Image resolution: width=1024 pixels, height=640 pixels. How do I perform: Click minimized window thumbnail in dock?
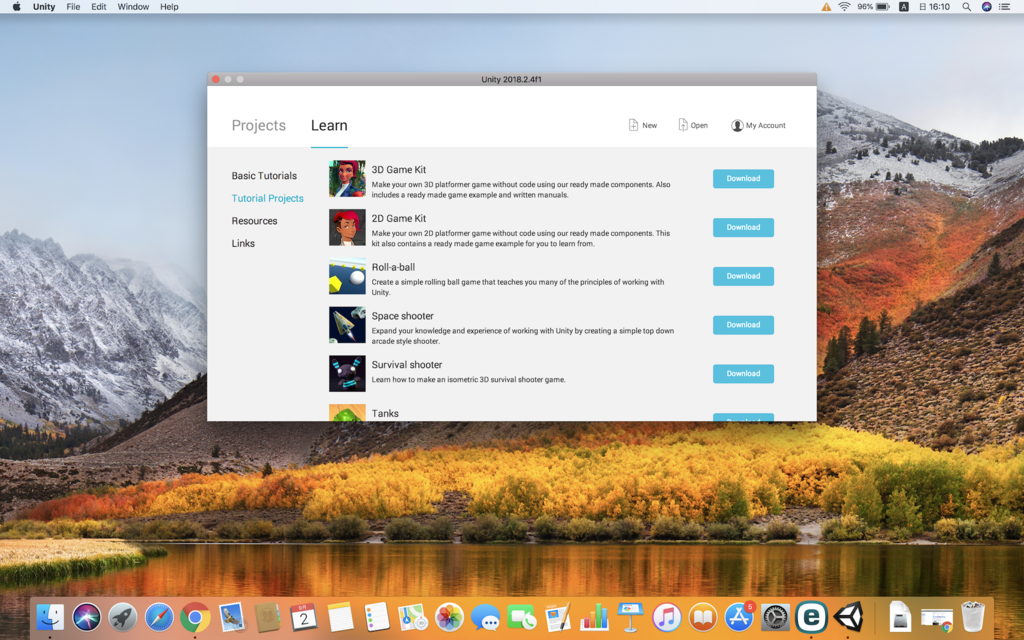tap(936, 618)
